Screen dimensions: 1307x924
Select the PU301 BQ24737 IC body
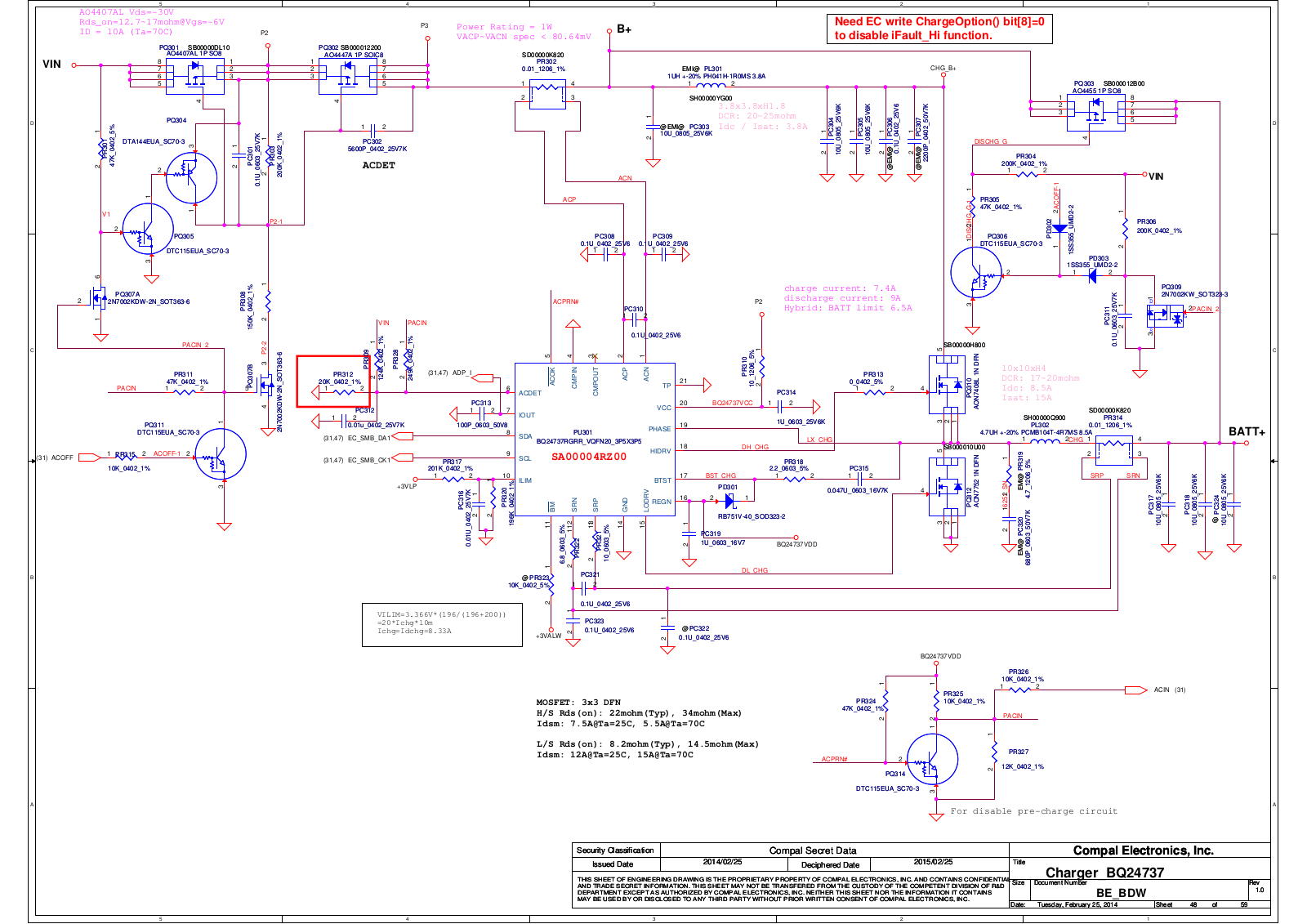pyautogui.click(x=595, y=440)
